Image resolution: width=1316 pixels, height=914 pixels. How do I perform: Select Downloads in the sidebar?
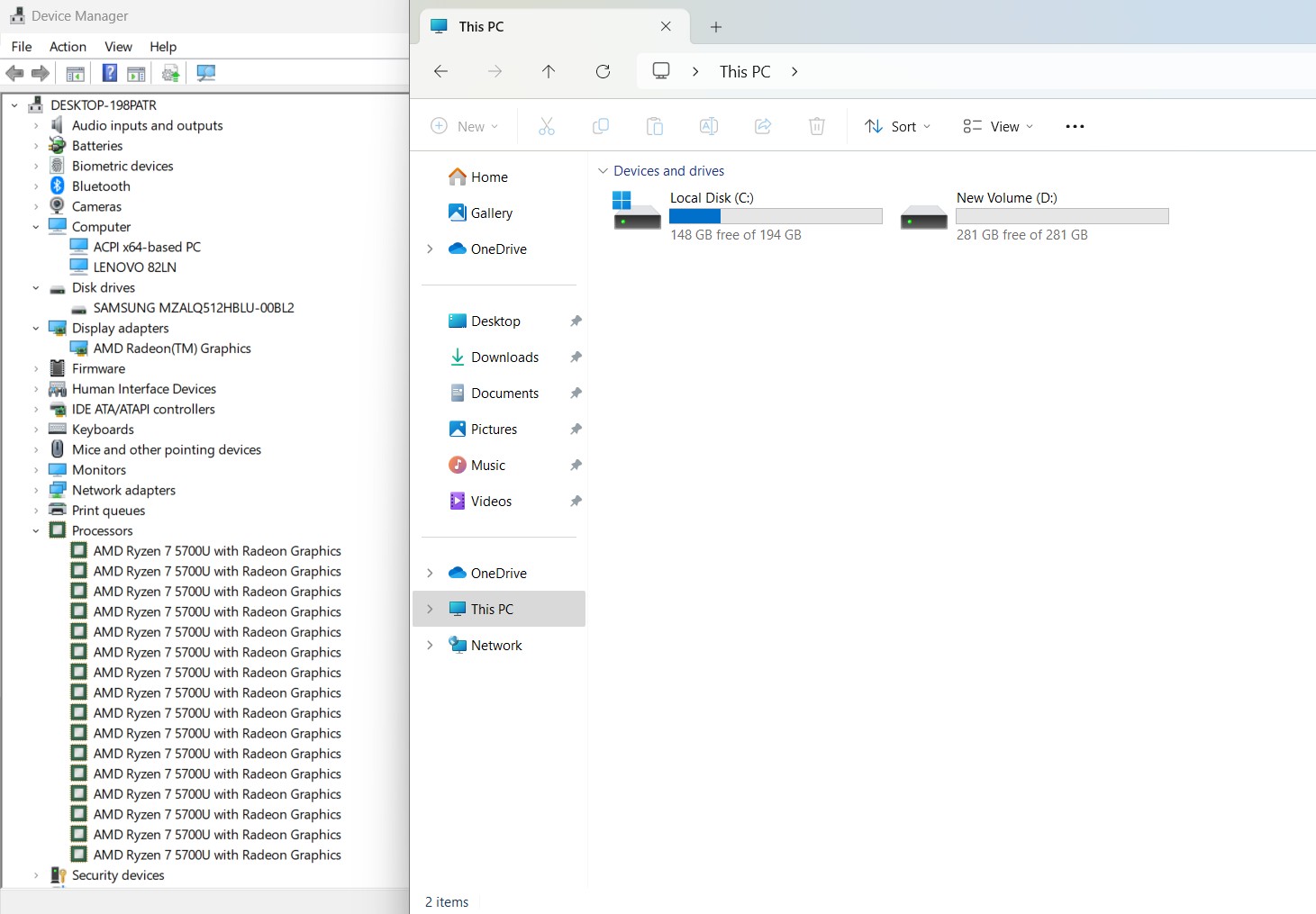[x=504, y=357]
